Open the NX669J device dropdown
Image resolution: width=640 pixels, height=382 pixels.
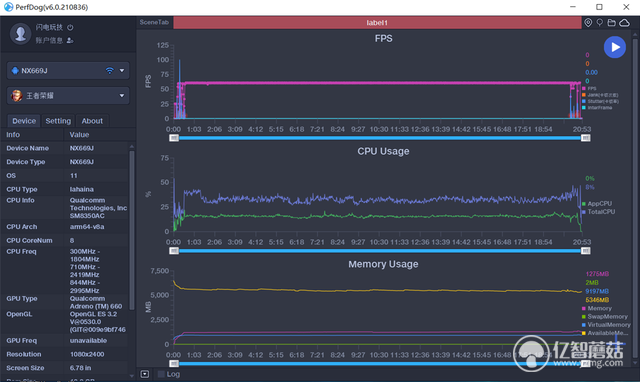(x=68, y=71)
